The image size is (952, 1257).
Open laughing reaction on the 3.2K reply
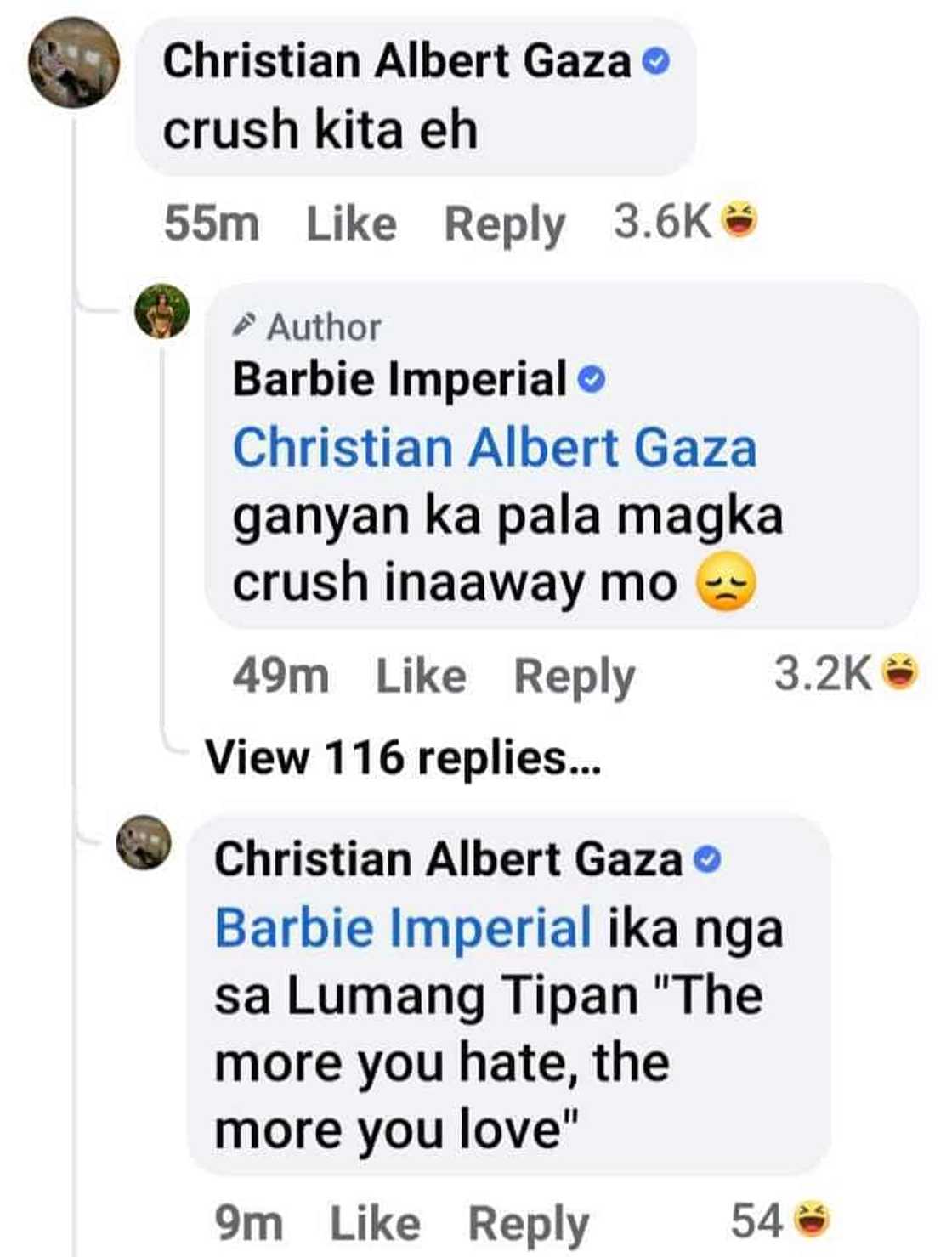pos(900,673)
